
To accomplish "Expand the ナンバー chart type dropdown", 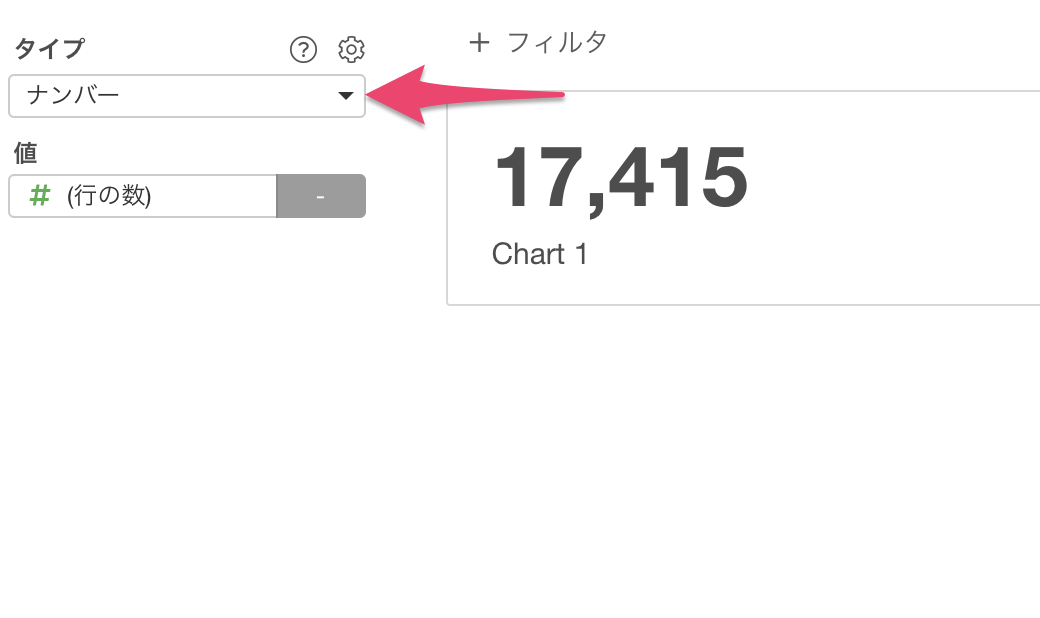I will coord(187,96).
